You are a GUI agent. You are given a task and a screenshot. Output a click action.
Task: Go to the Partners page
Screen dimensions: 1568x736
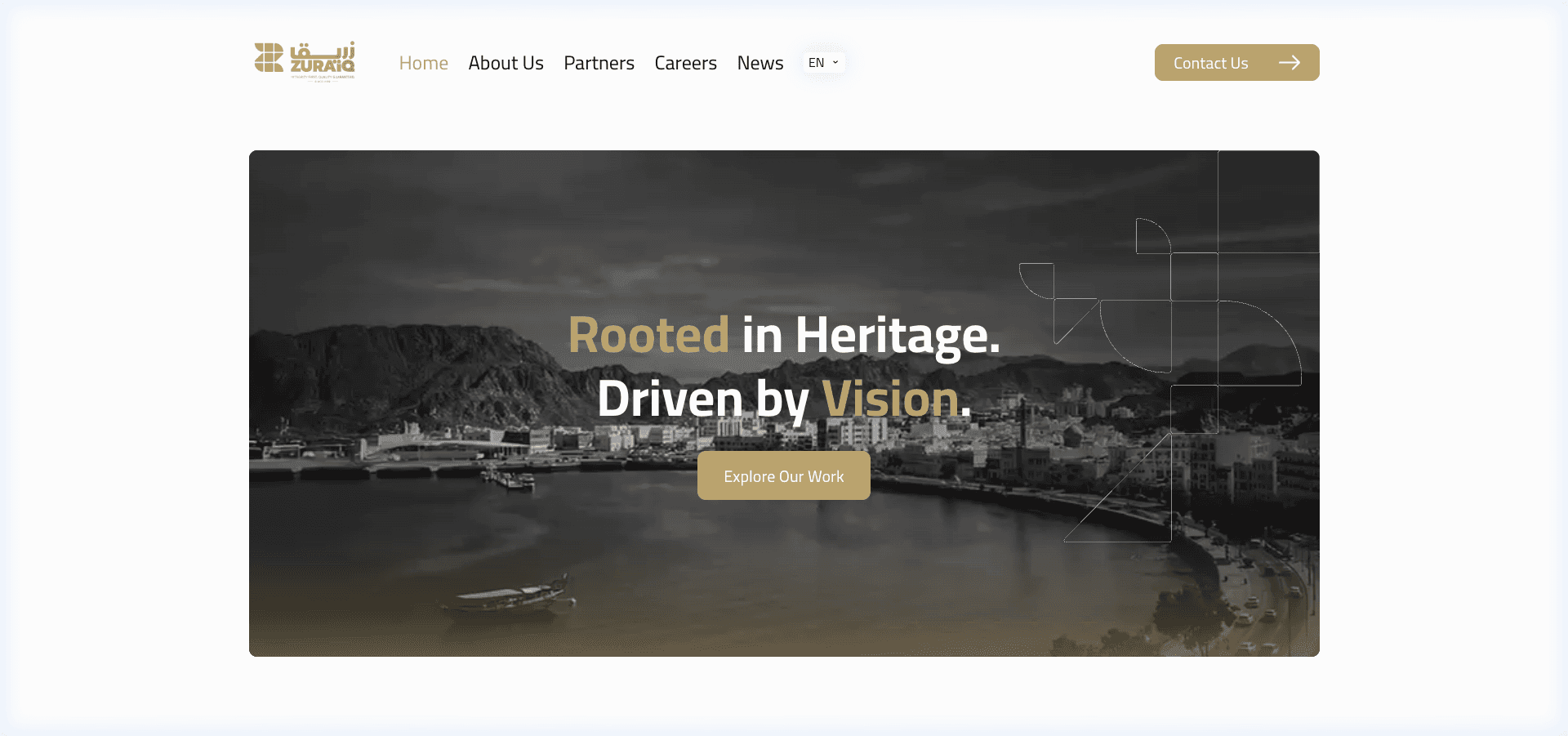tap(599, 62)
